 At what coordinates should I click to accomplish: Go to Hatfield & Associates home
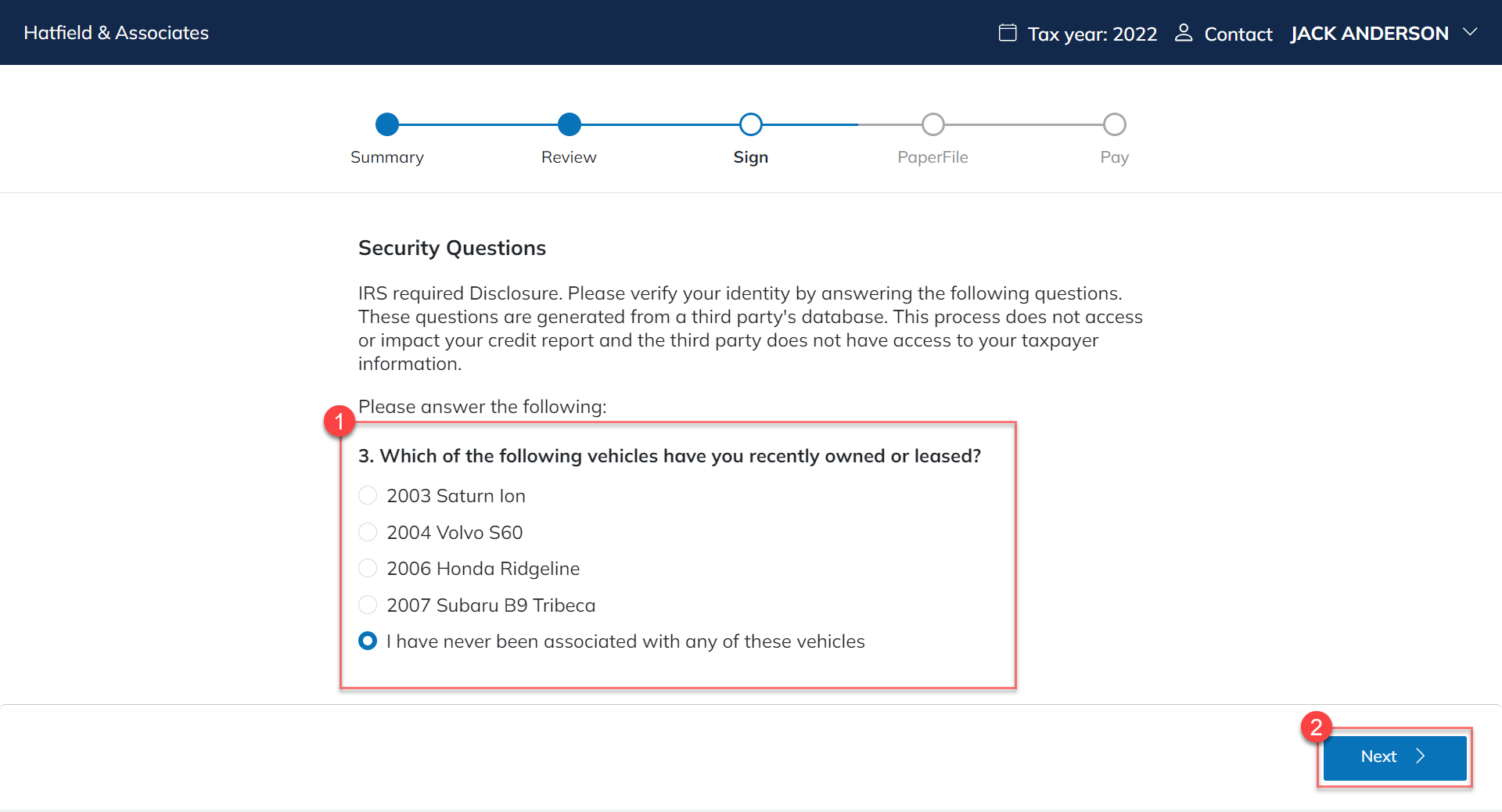coord(117,33)
